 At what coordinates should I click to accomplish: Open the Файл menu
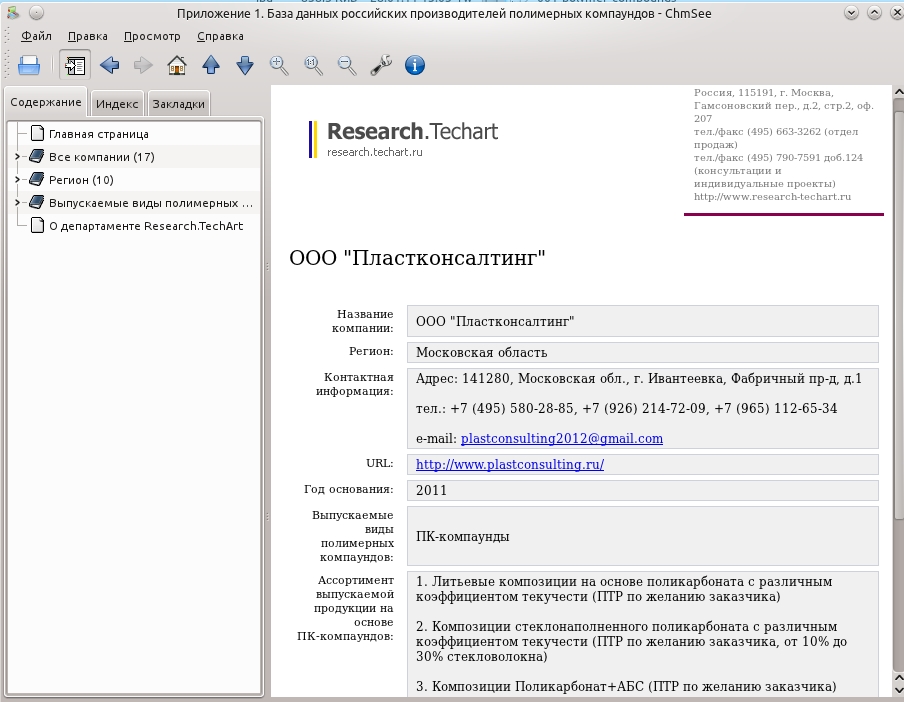click(36, 36)
